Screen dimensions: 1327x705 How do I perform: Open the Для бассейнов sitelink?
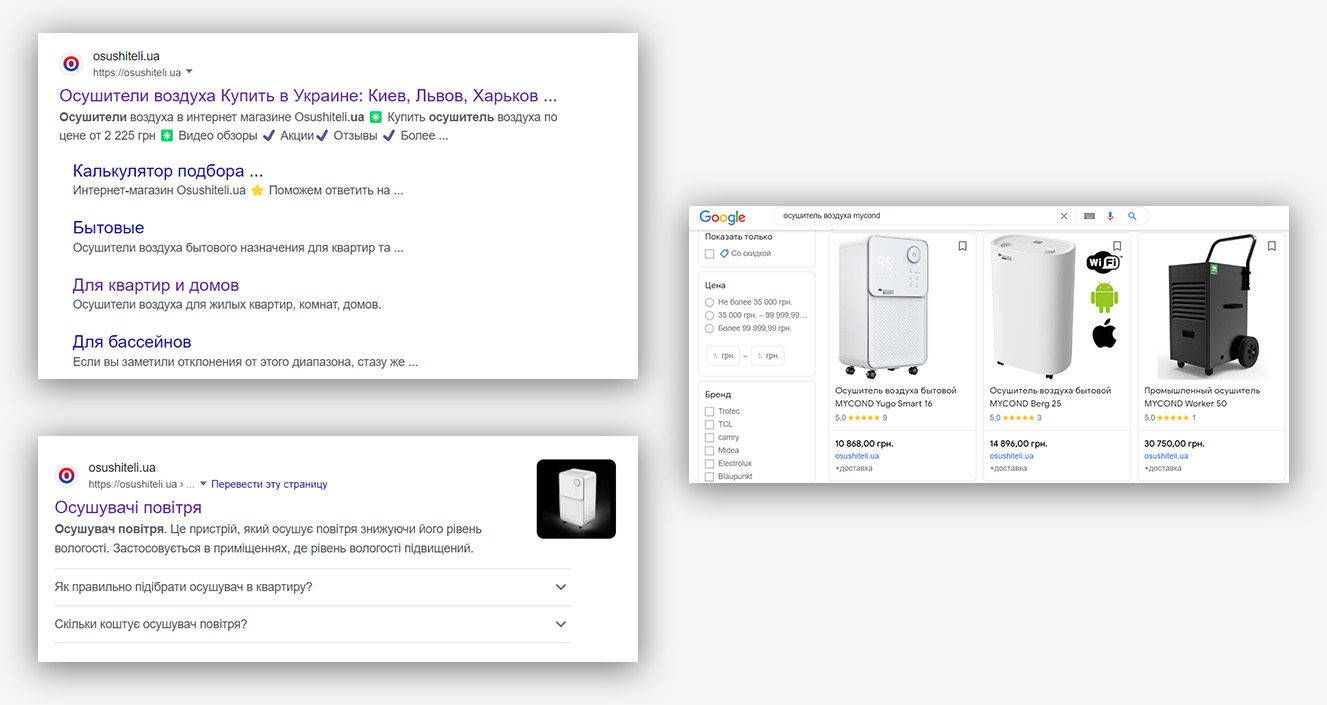coord(132,342)
